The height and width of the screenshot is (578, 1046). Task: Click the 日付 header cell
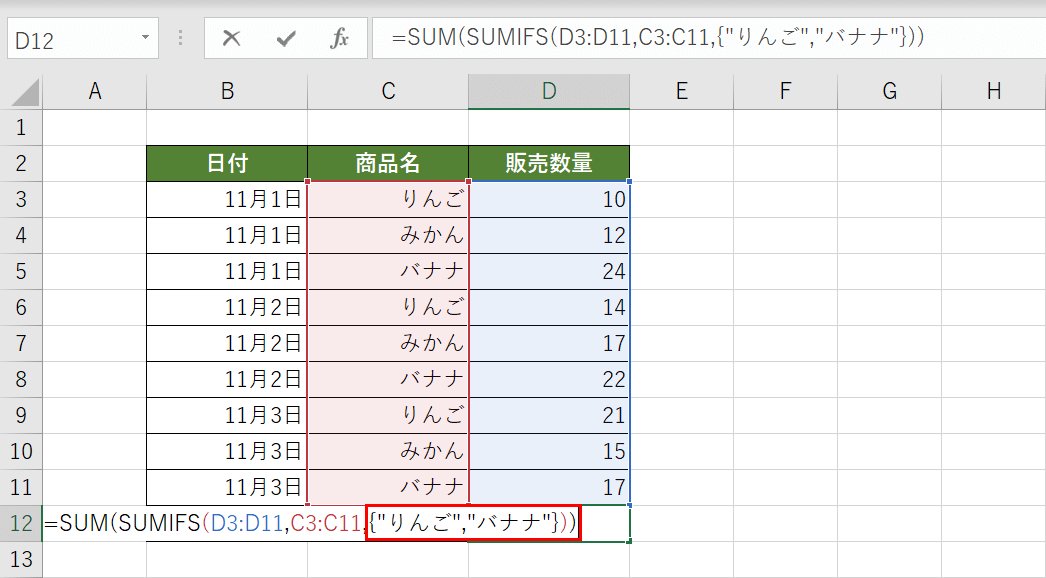[227, 164]
